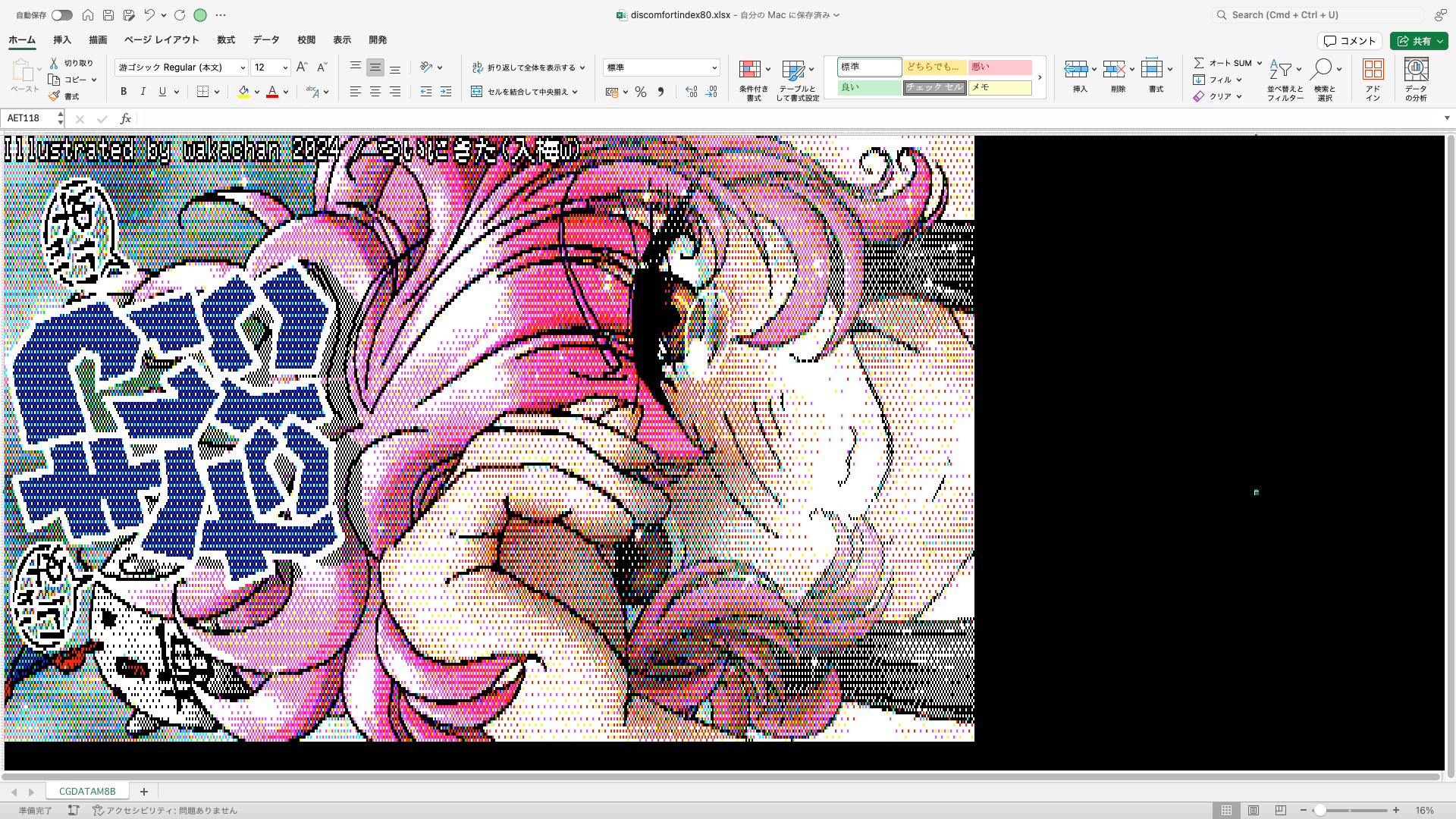Open the font size dropdown
This screenshot has width=1456, height=819.
(x=286, y=67)
